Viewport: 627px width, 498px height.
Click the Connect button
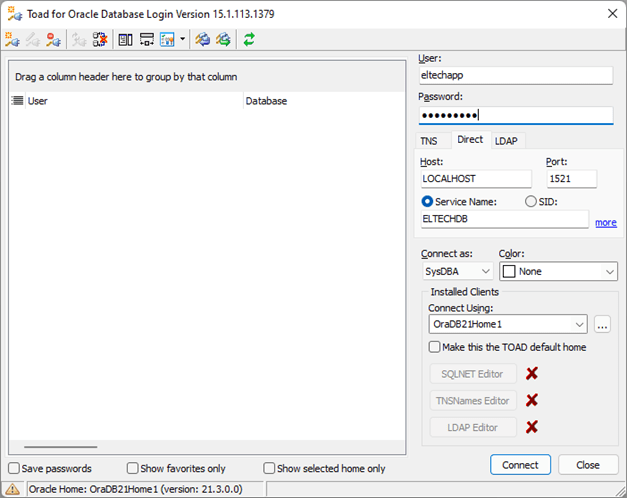[x=520, y=465]
